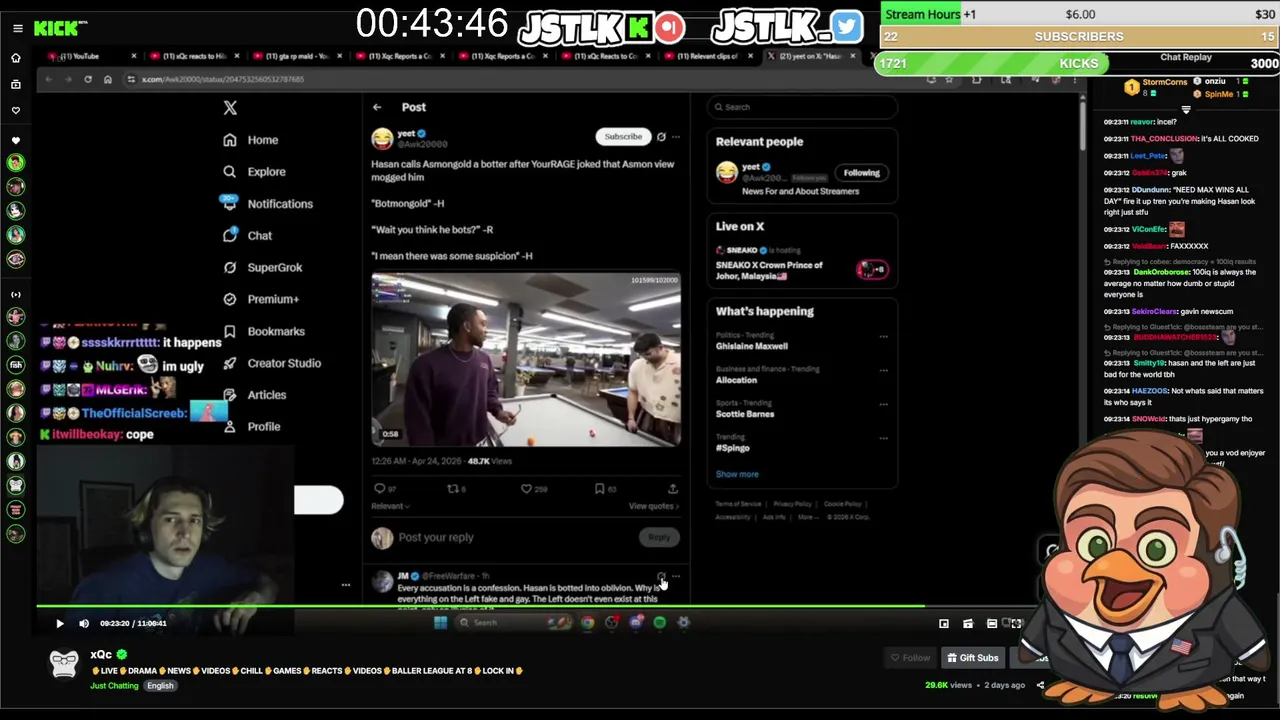Open the Following heart icon in the Kick sidebar
The width and height of the screenshot is (1280, 720).
click(15, 110)
